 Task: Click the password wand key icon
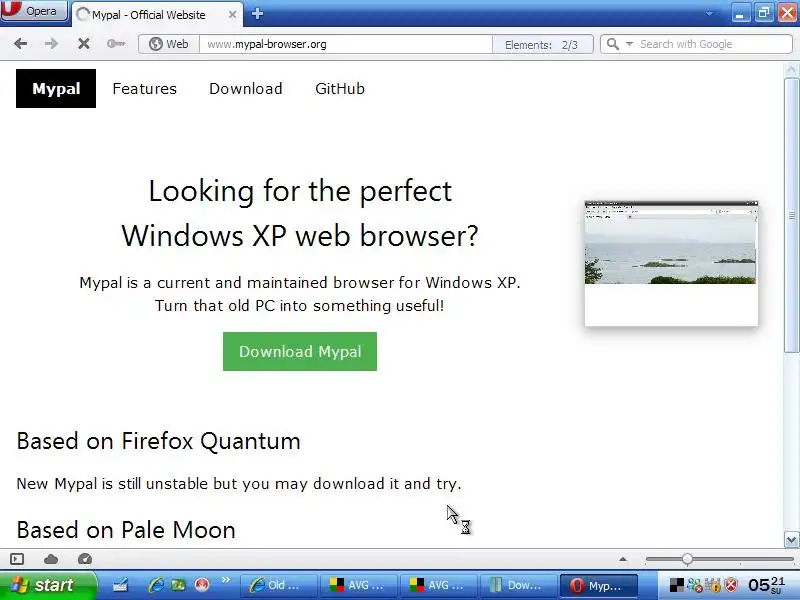[x=116, y=44]
